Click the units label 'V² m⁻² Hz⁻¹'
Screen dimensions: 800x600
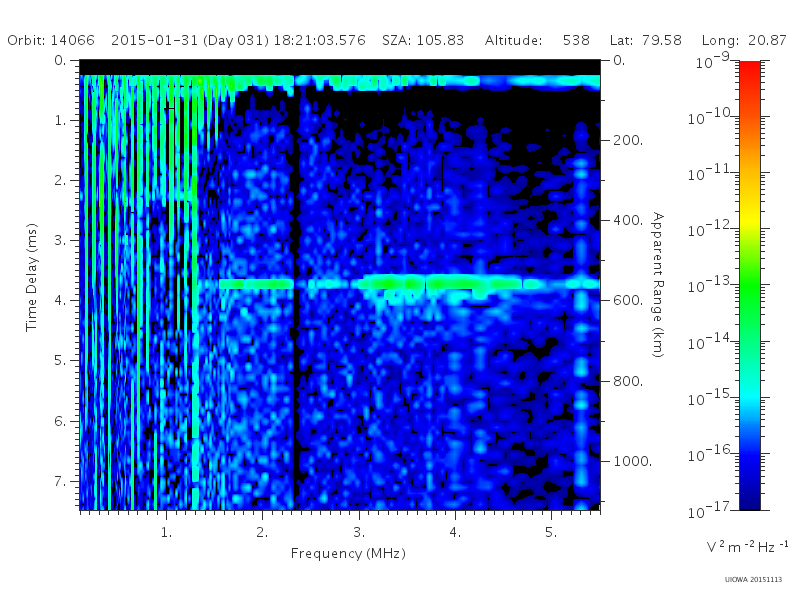[x=747, y=547]
